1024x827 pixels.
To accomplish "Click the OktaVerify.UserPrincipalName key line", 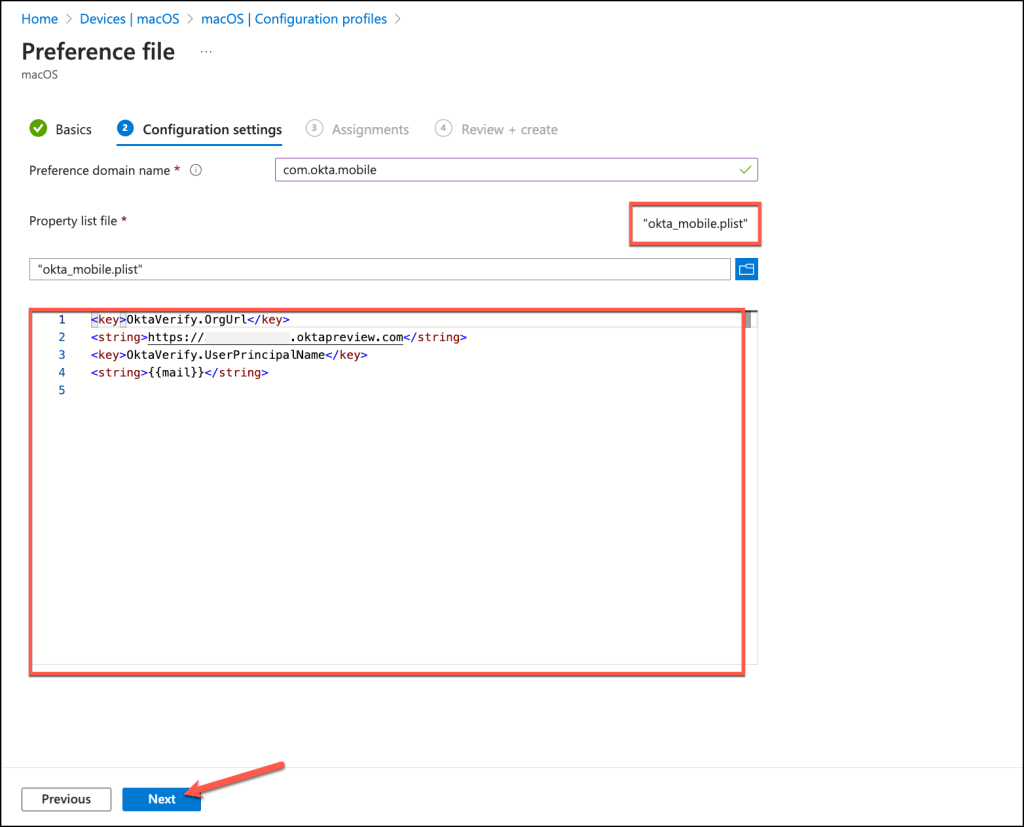I will pos(229,355).
